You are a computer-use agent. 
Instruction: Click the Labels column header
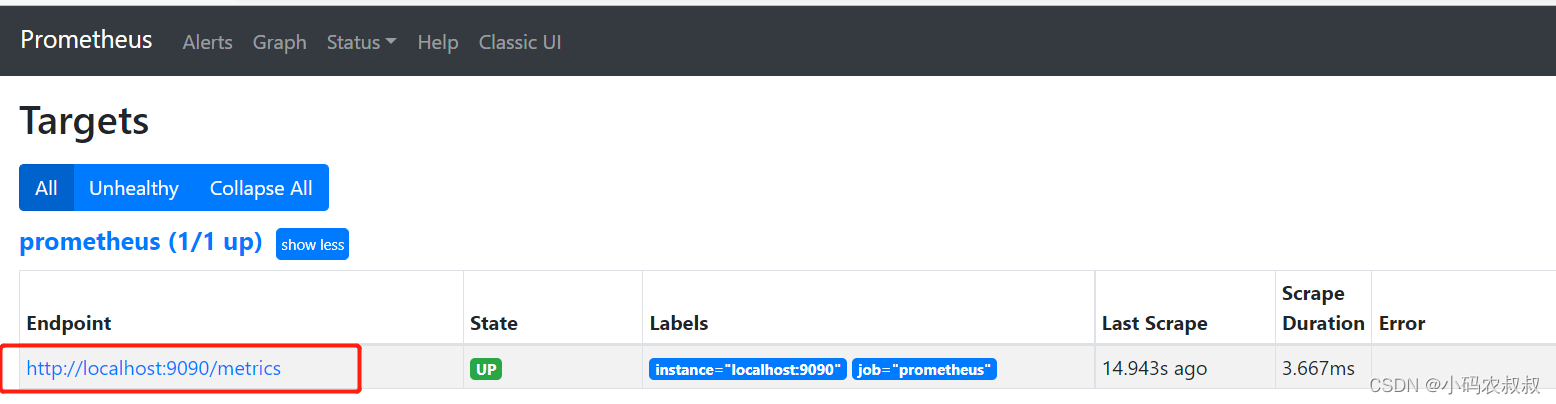click(x=678, y=323)
